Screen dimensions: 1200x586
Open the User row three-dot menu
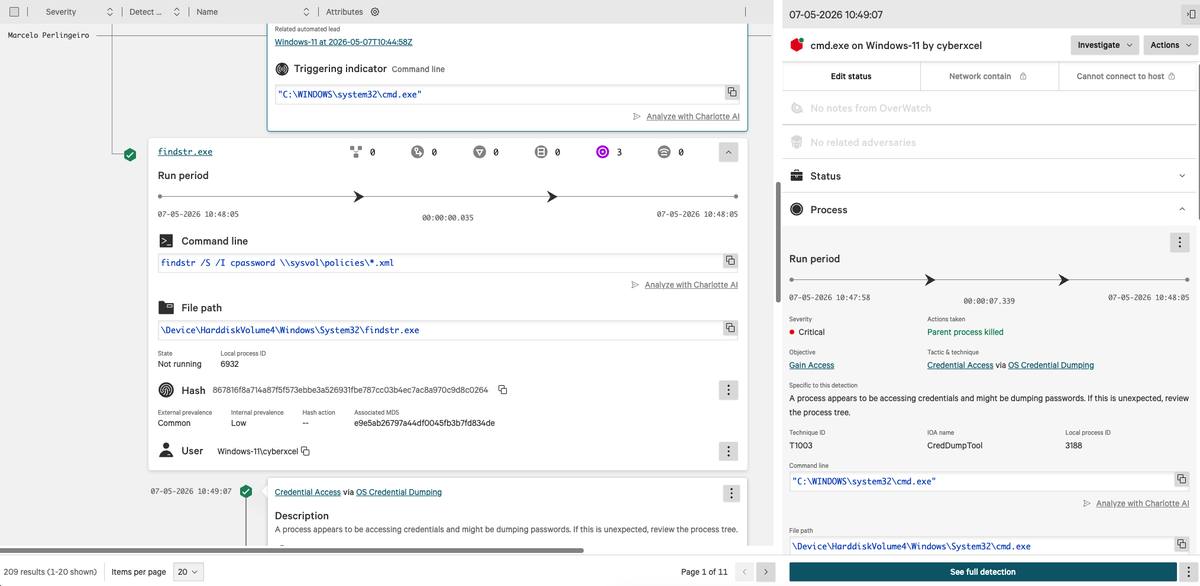tap(728, 451)
